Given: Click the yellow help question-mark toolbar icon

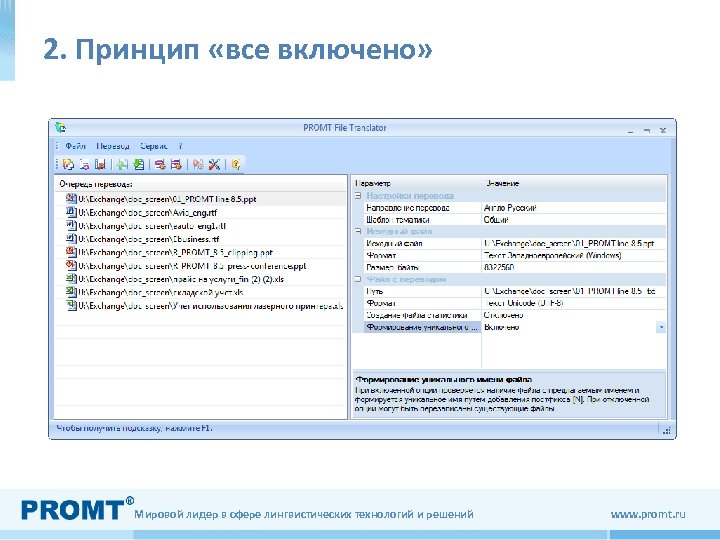Looking at the screenshot, I should pyautogui.click(x=236, y=164).
